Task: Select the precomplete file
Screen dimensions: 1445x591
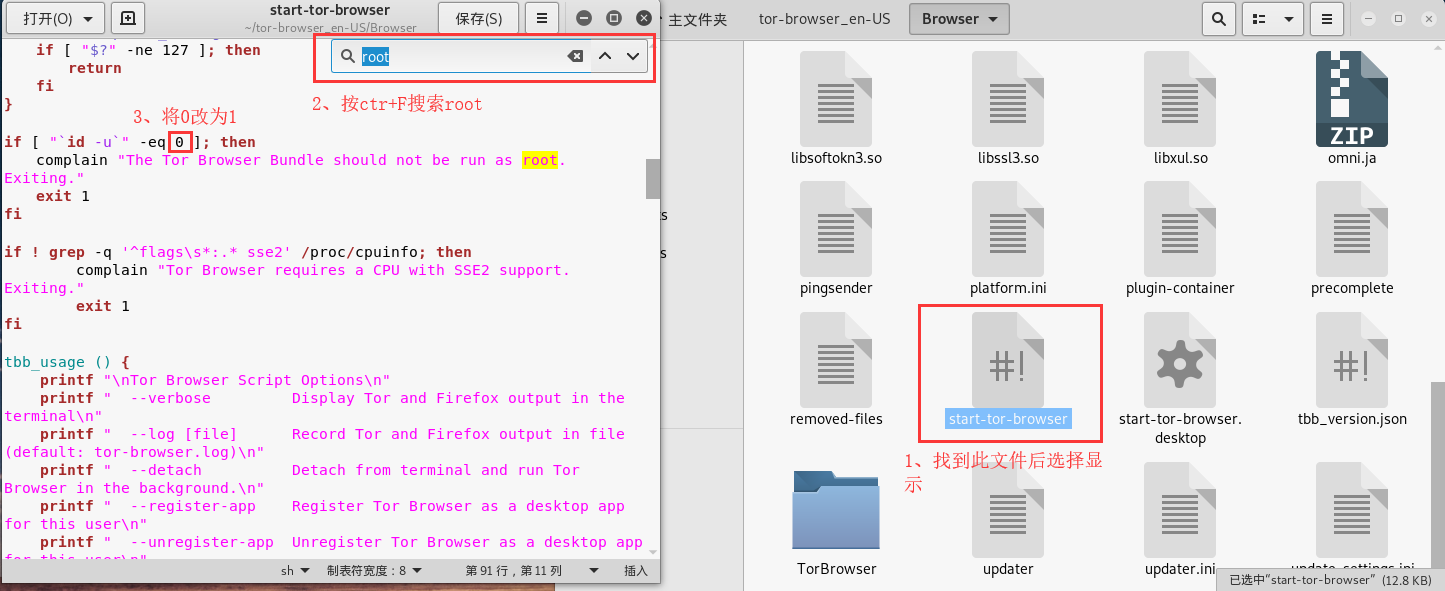Action: pos(1352,229)
